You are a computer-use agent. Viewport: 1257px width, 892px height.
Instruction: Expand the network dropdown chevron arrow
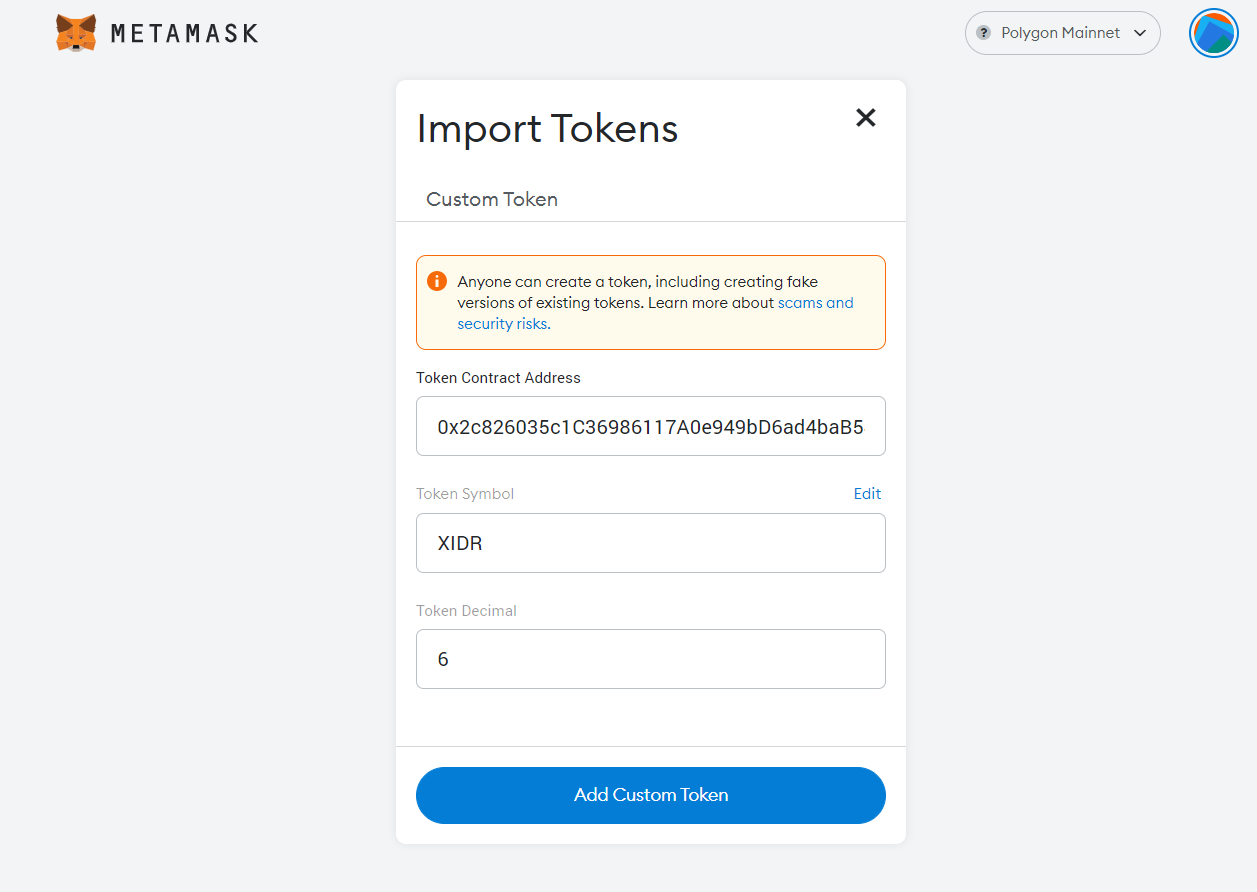1140,33
